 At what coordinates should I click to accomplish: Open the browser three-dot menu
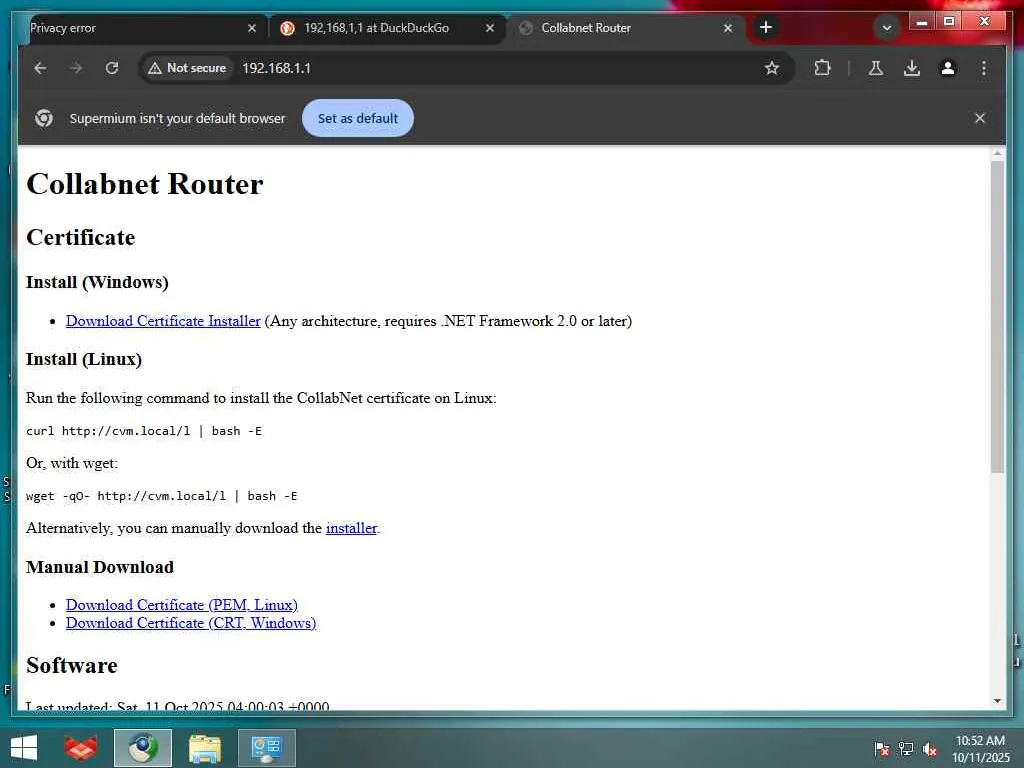pos(984,68)
